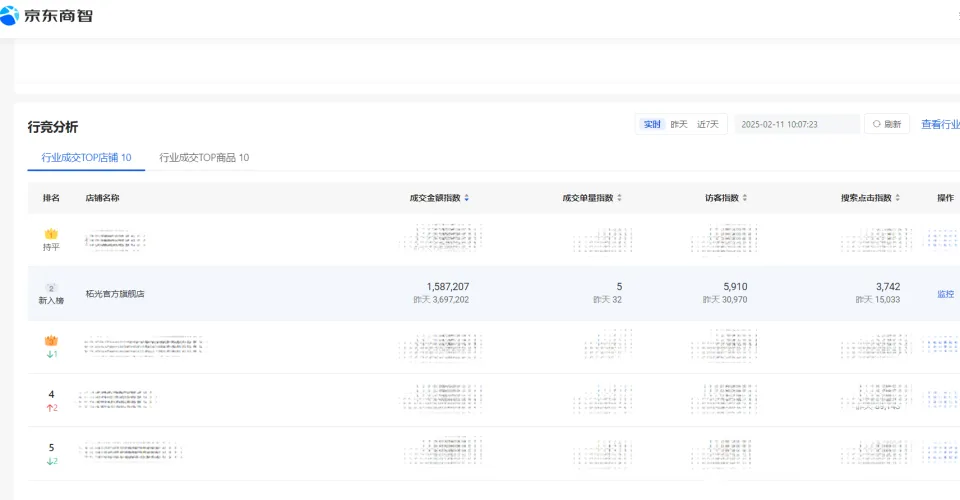Screen dimensions: 960x500
Task: Sort by 搜索点击指数 arrow icon
Action: pyautogui.click(x=898, y=198)
